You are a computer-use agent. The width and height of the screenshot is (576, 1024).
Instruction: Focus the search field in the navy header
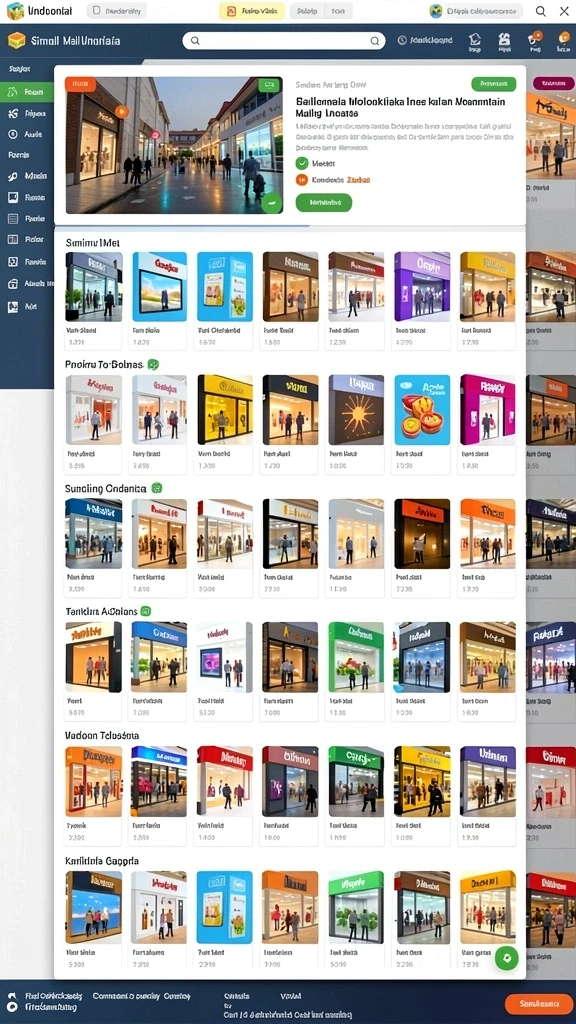tap(285, 40)
